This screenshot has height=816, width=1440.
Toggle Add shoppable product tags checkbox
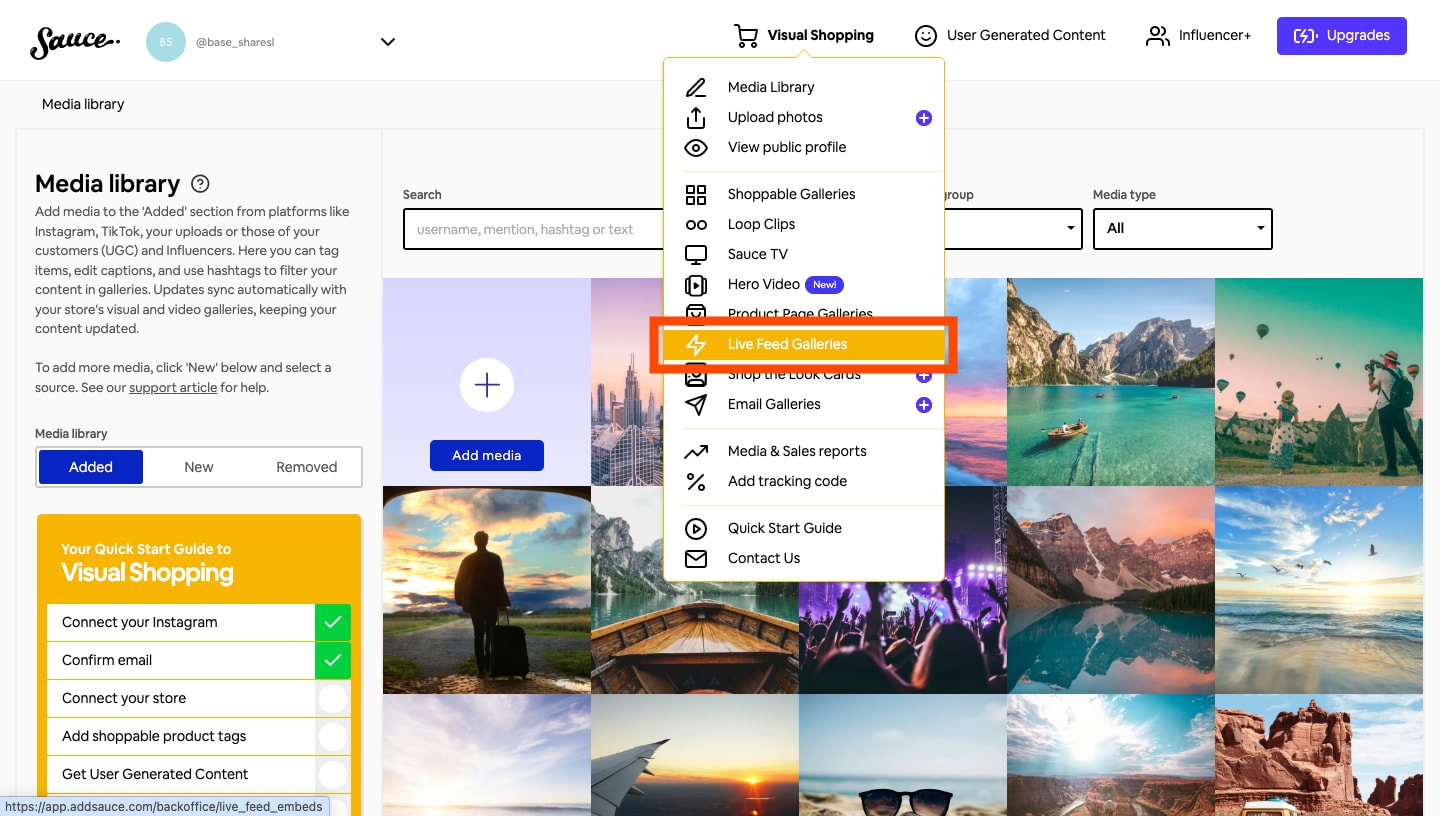coord(333,736)
